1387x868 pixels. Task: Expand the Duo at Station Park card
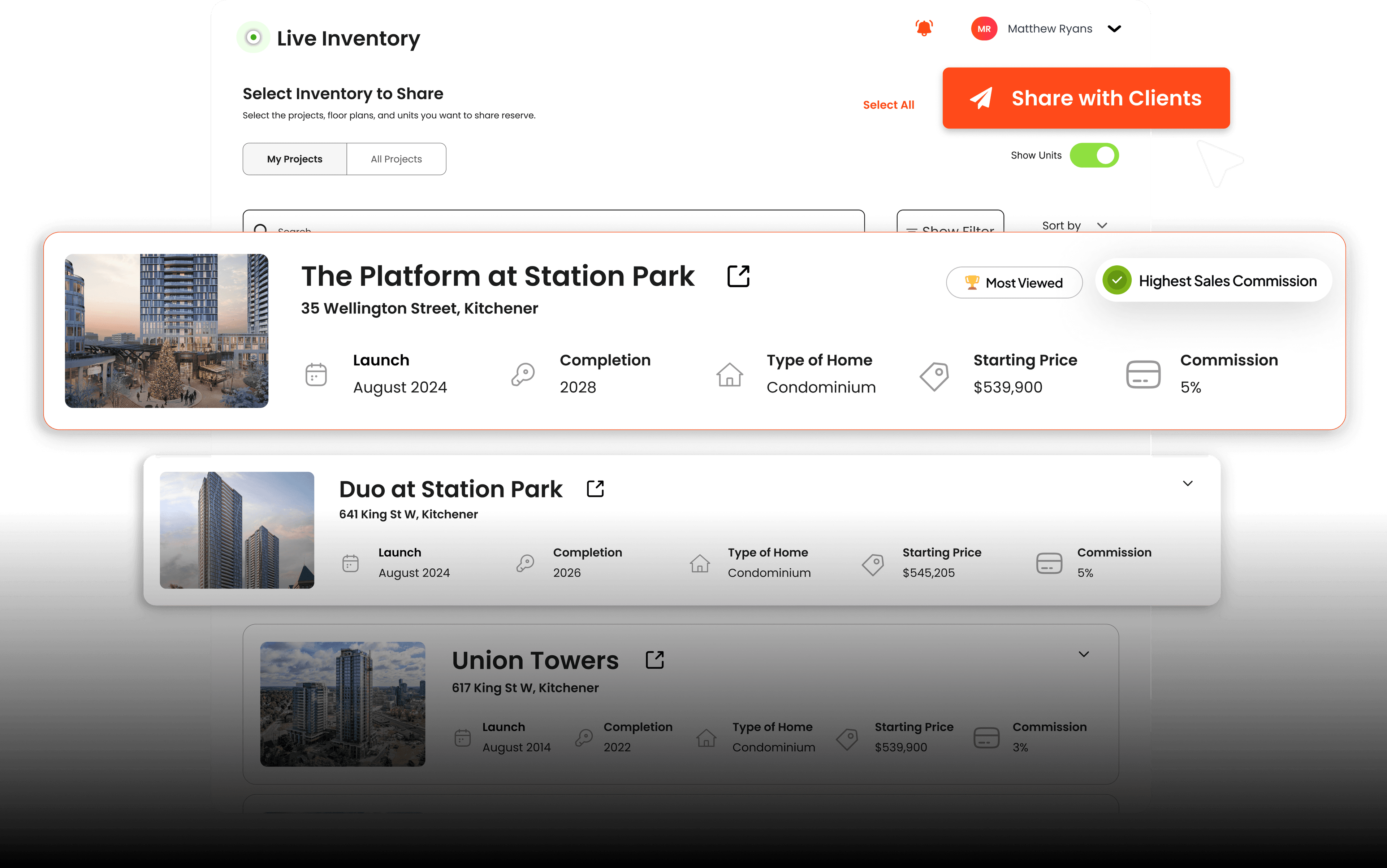[1188, 483]
